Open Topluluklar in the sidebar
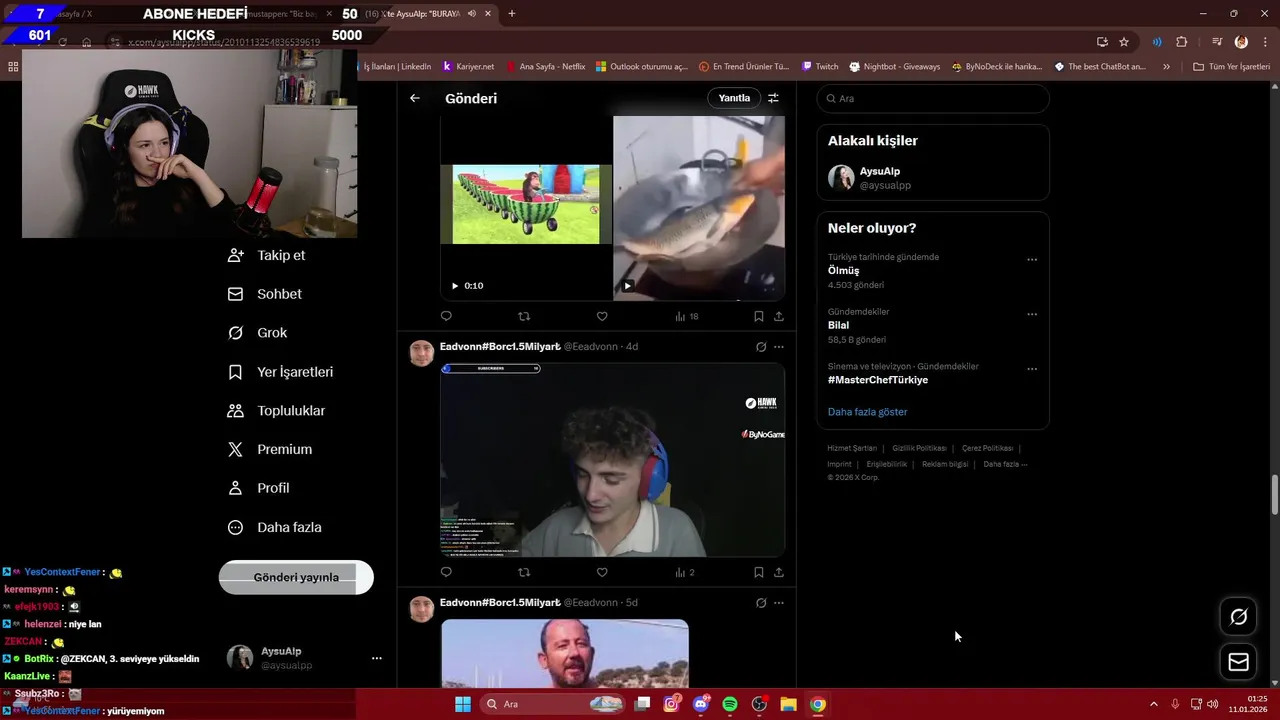 pos(276,411)
